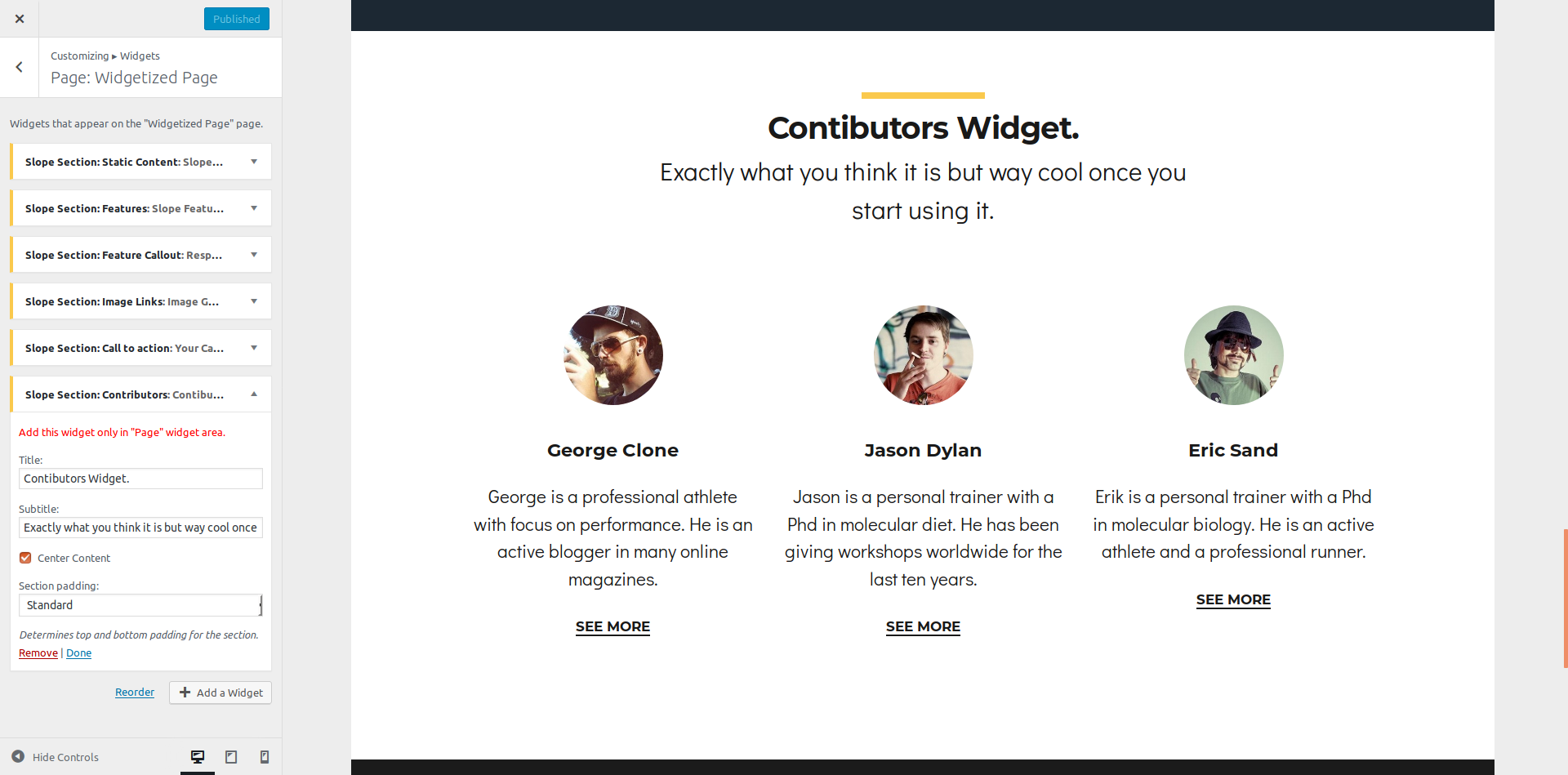Remove the Contributors widget via Remove link
The image size is (1568, 775).
pyautogui.click(x=38, y=653)
